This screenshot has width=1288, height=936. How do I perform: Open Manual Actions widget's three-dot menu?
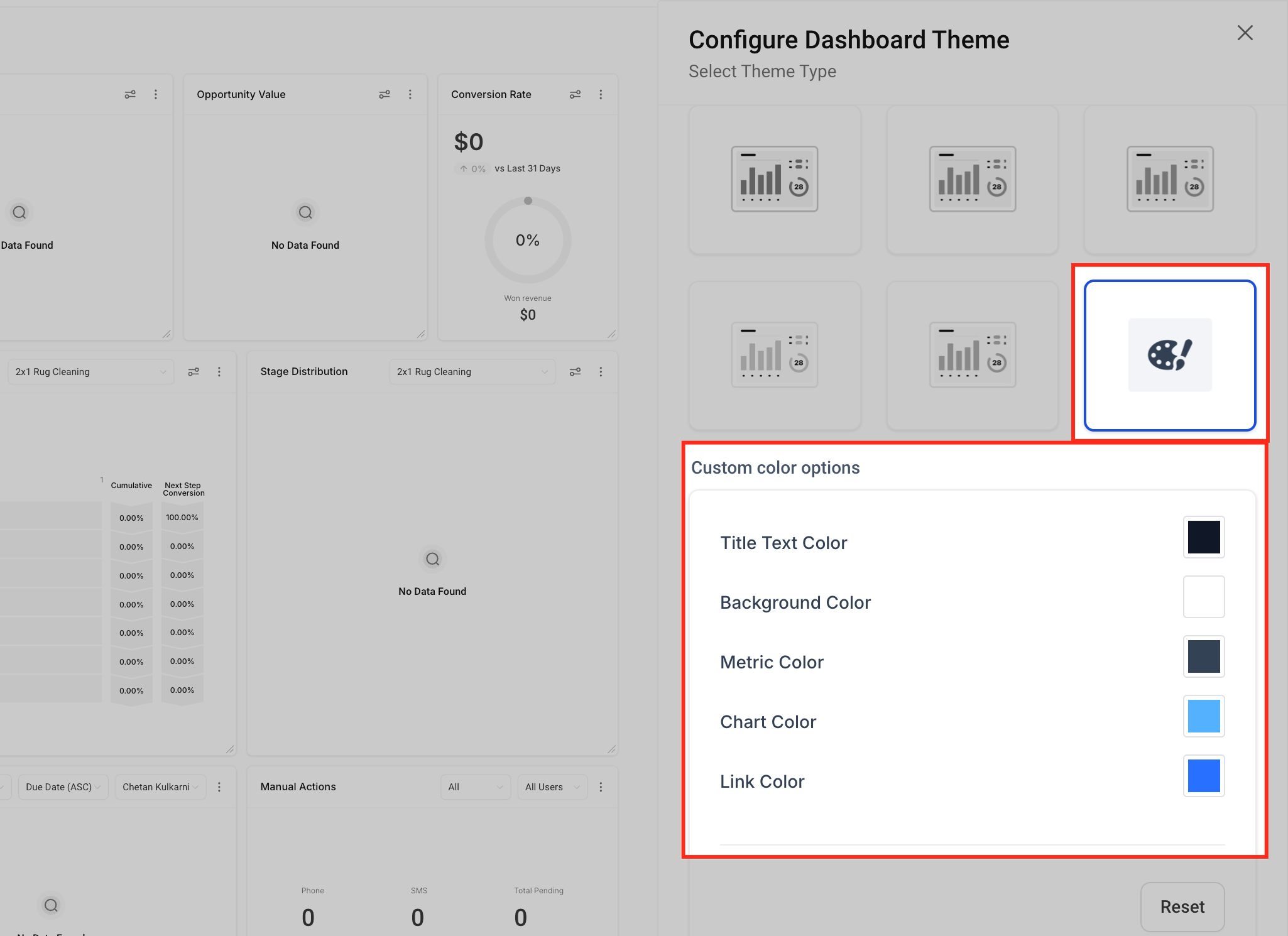coord(601,787)
